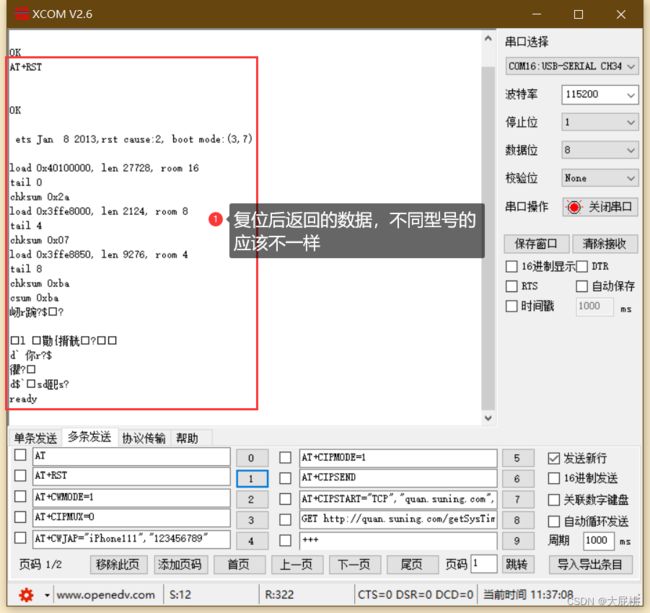
Task: Click the receive area vertical scrollbar thumb
Action: [488, 237]
